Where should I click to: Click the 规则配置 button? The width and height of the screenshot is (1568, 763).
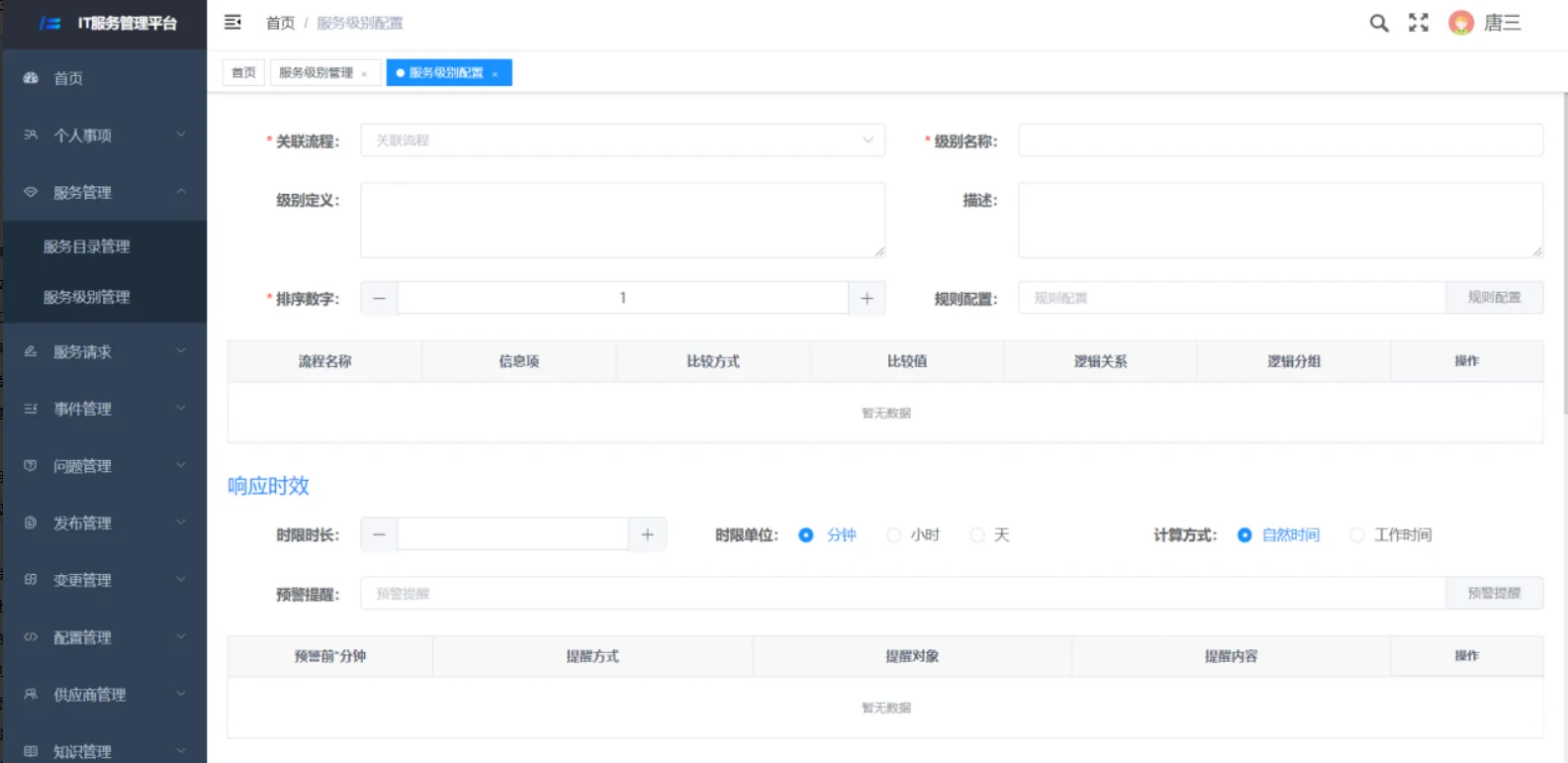(x=1494, y=298)
